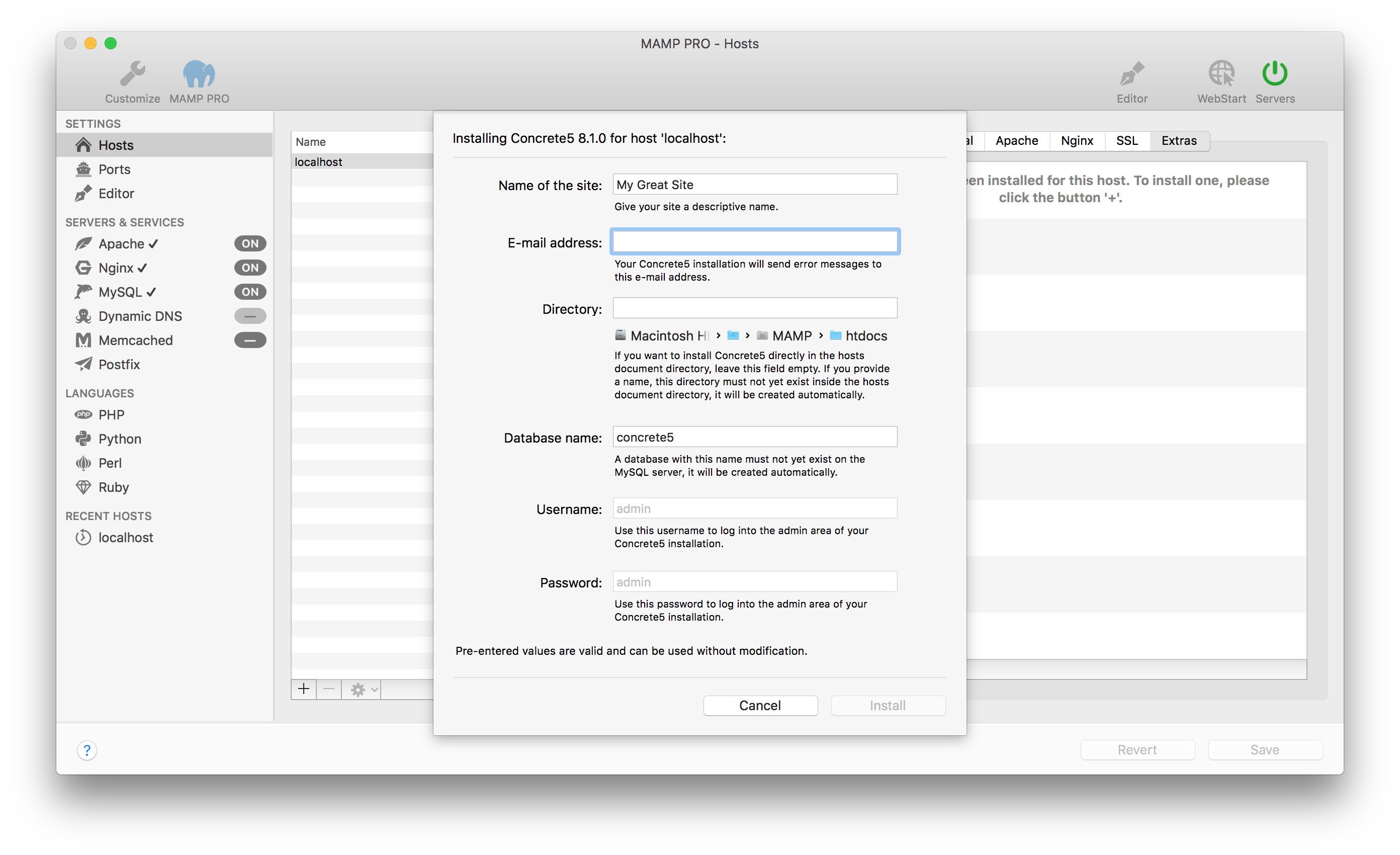The image size is (1400, 855).
Task: Click the Name of the site field
Action: tap(755, 185)
